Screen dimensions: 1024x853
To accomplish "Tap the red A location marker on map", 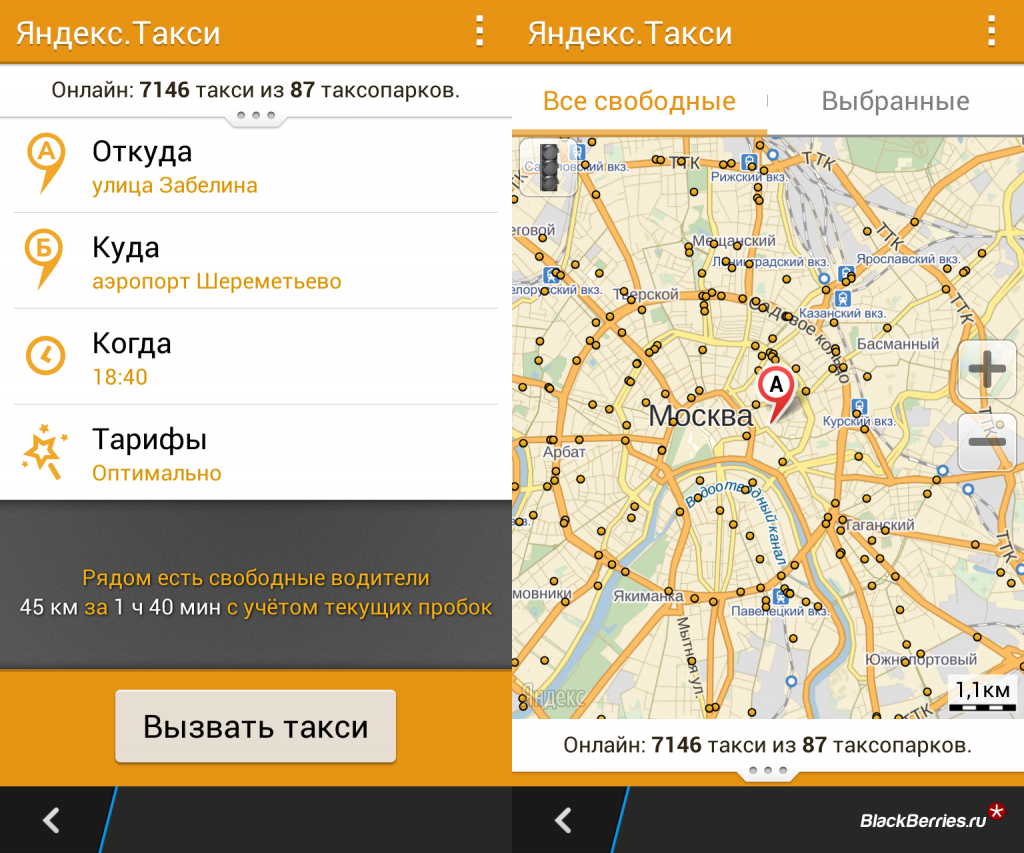I will point(776,394).
